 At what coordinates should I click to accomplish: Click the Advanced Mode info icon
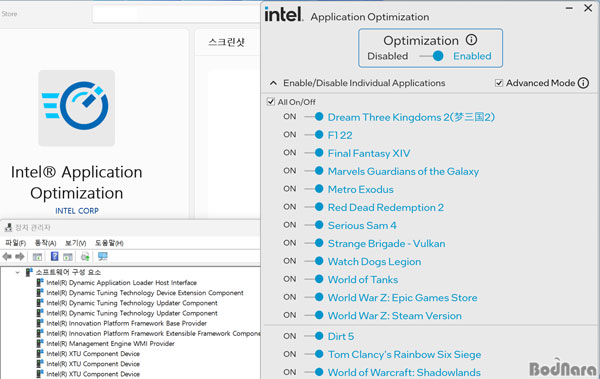click(x=583, y=83)
